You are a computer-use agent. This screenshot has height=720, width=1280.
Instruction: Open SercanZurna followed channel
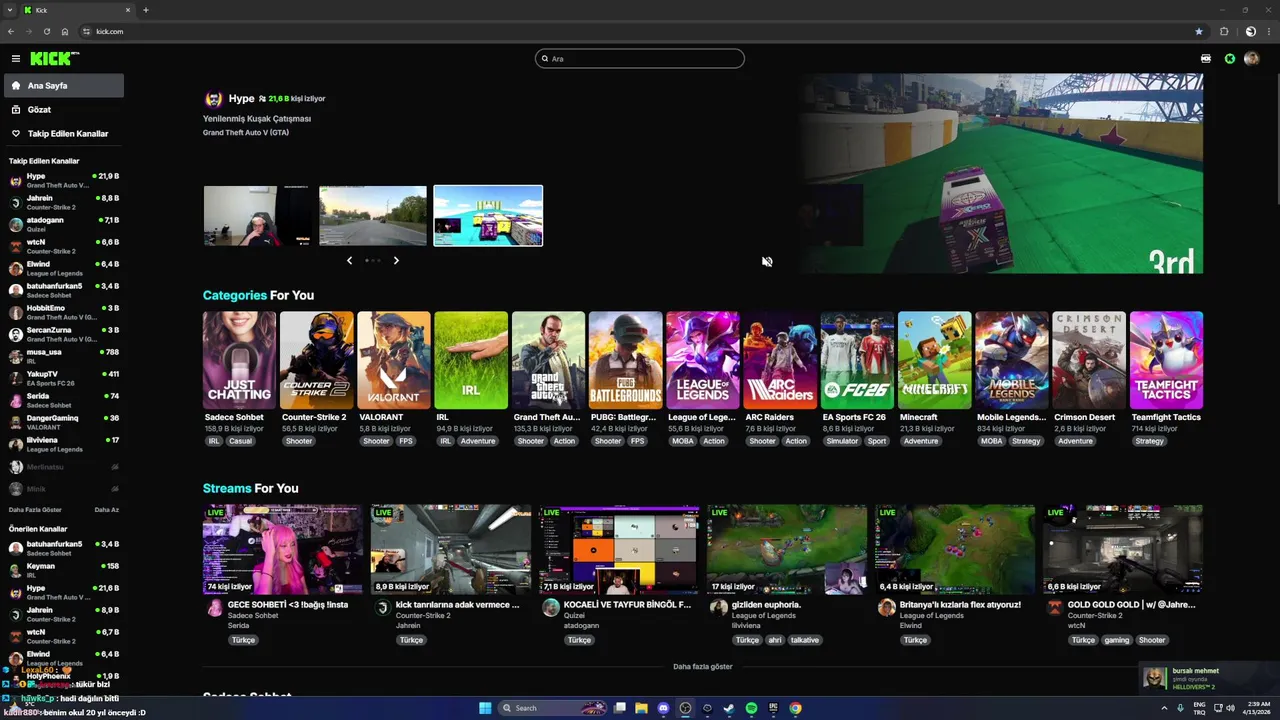pyautogui.click(x=64, y=334)
